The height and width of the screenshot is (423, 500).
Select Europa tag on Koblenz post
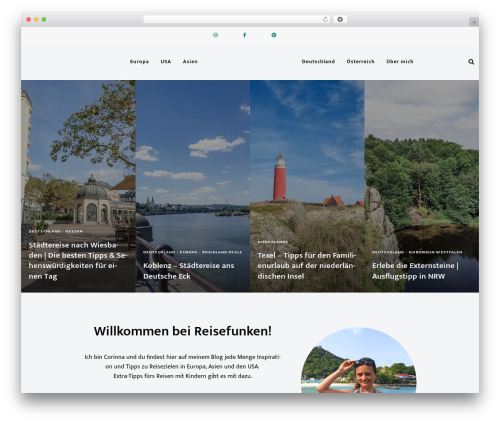[x=188, y=252]
